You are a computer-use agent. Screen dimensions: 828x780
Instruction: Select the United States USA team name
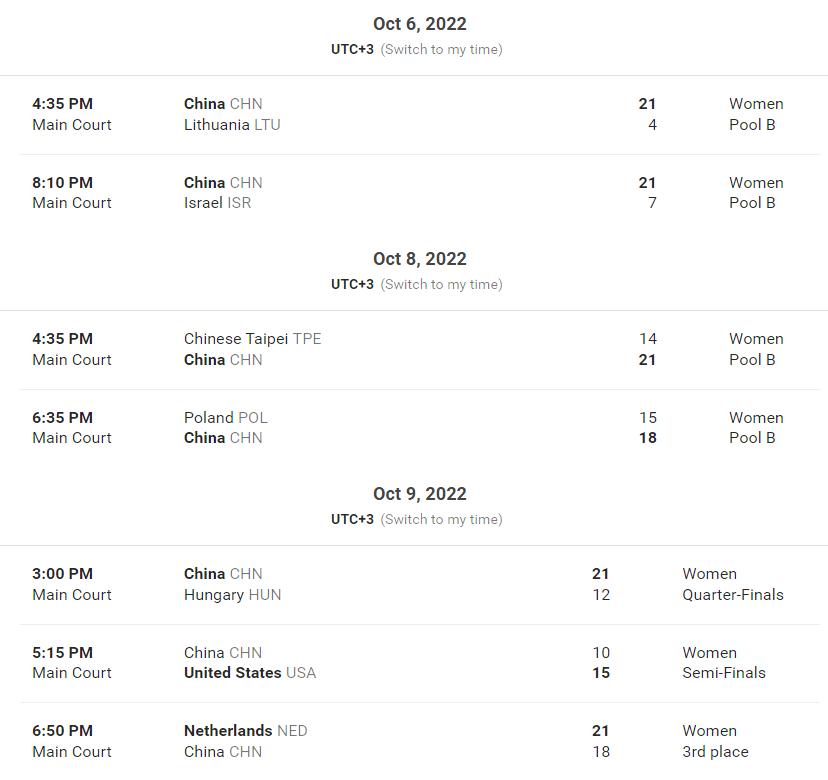tap(249, 673)
